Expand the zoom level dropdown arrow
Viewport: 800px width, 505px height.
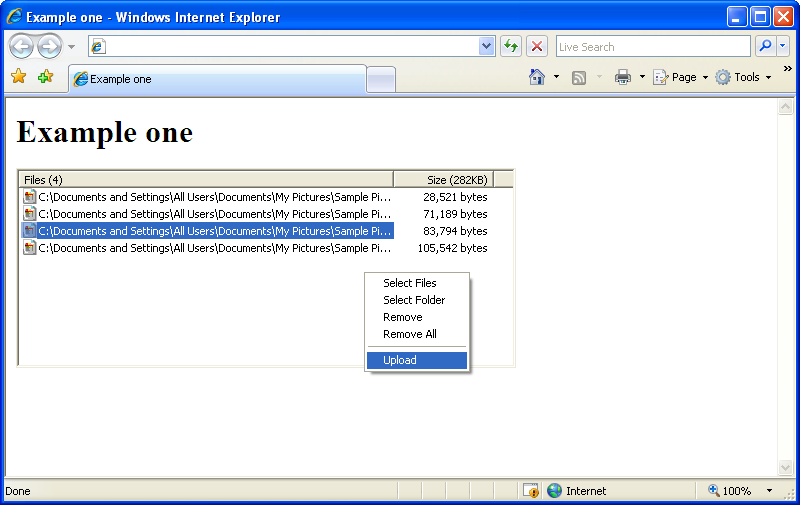coord(769,491)
